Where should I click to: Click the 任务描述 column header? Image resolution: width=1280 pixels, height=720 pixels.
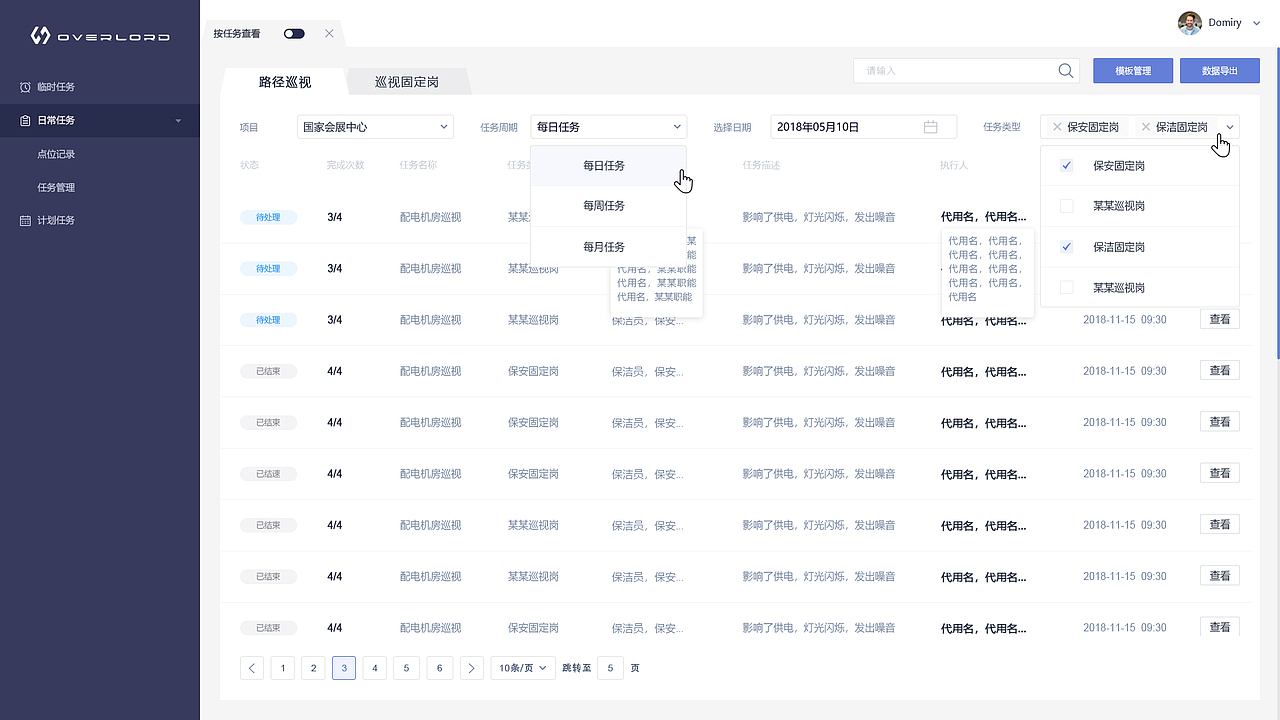761,165
